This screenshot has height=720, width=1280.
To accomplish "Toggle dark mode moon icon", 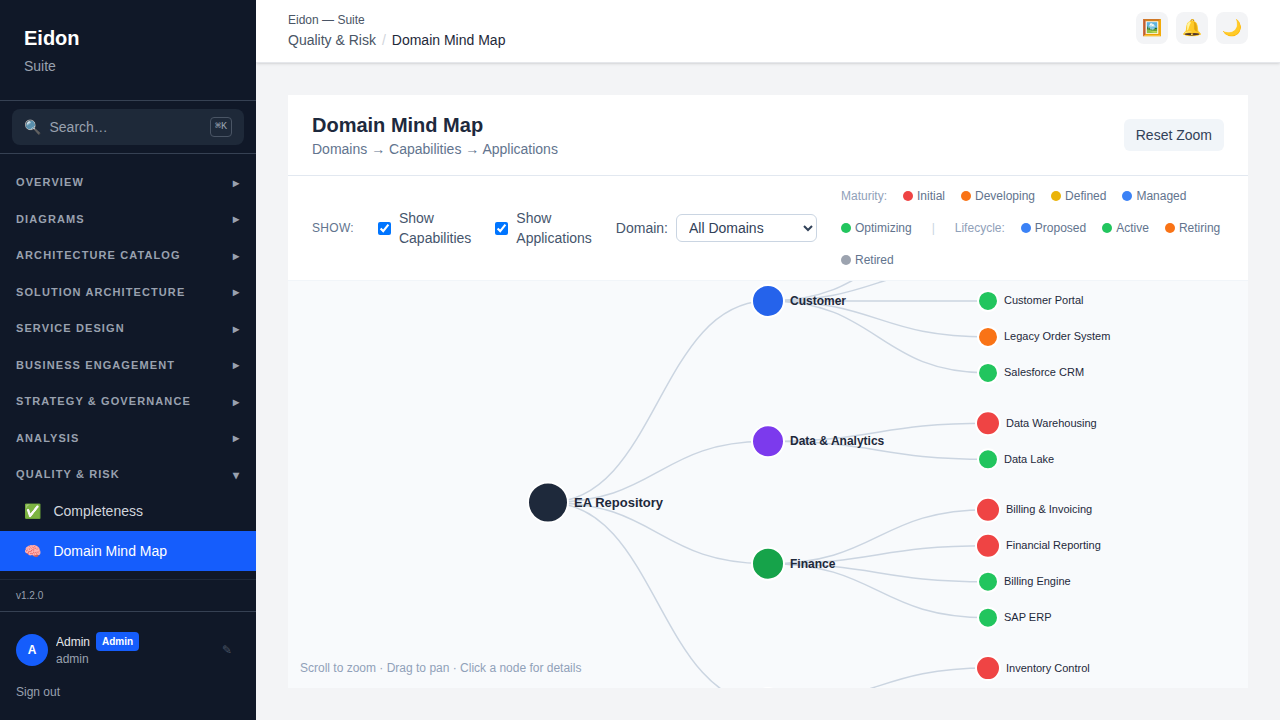I will tap(1232, 28).
